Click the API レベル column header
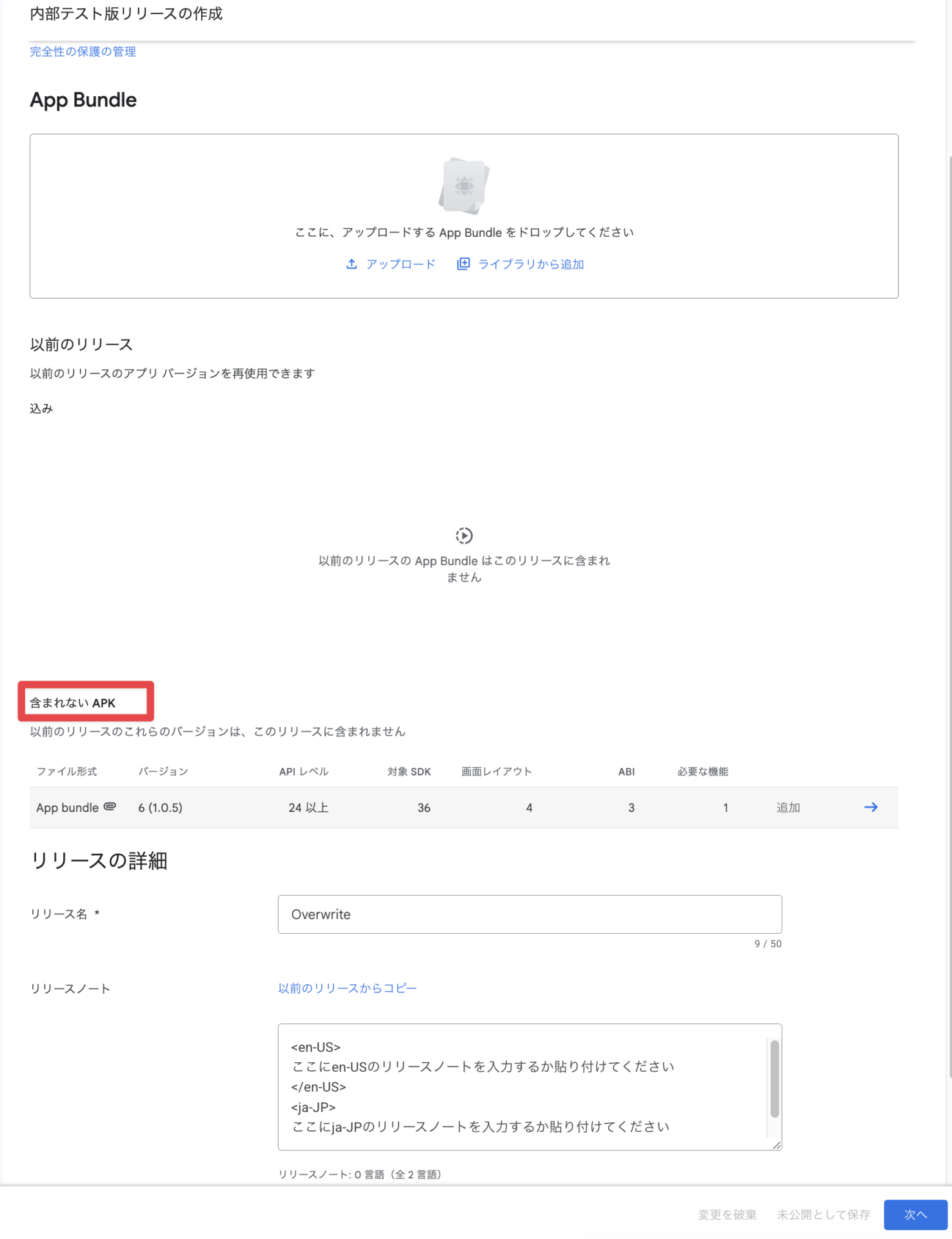Image resolution: width=952 pixels, height=1239 pixels. point(303,771)
